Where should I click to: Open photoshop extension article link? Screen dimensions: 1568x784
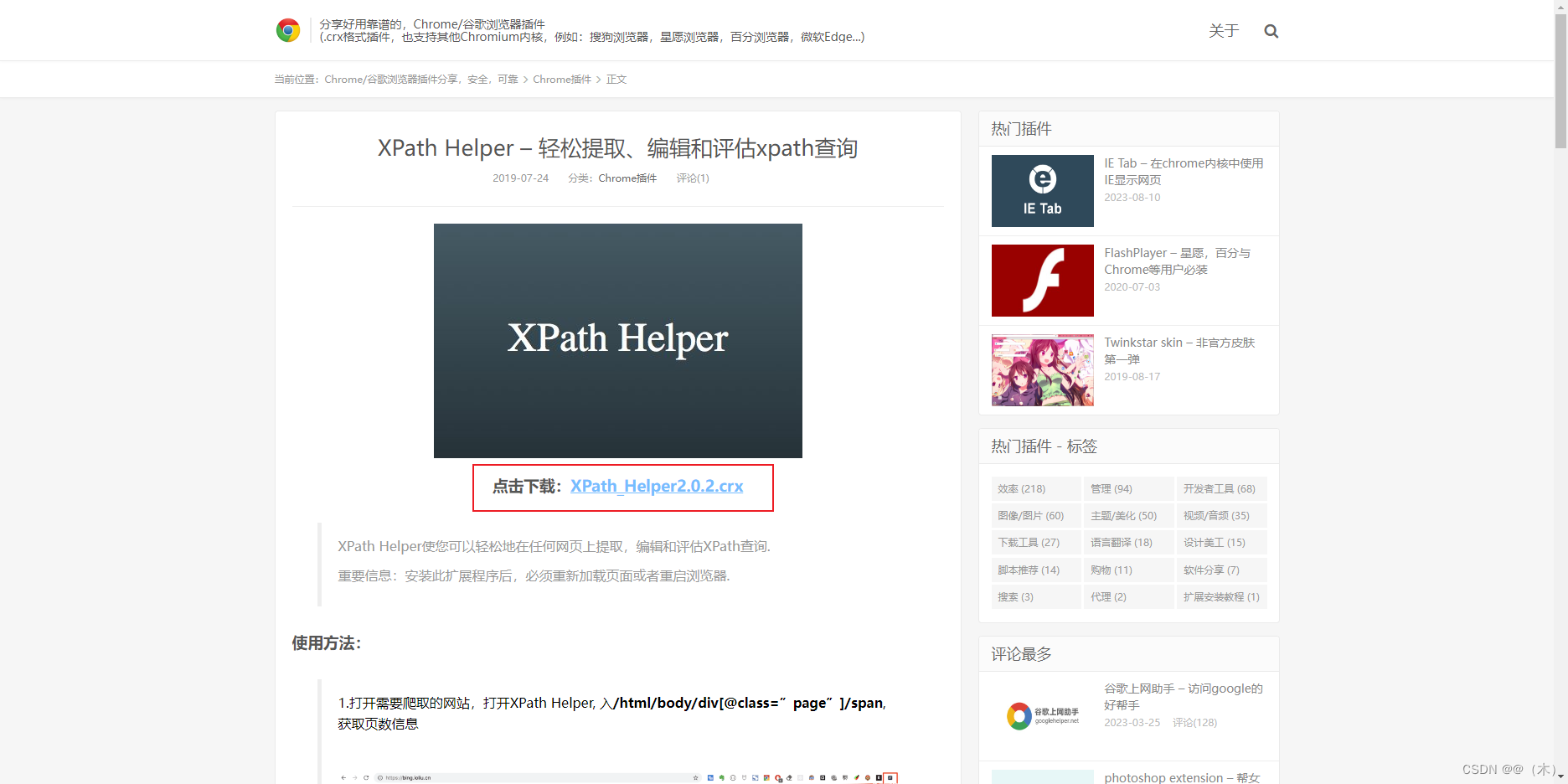click(x=1182, y=777)
